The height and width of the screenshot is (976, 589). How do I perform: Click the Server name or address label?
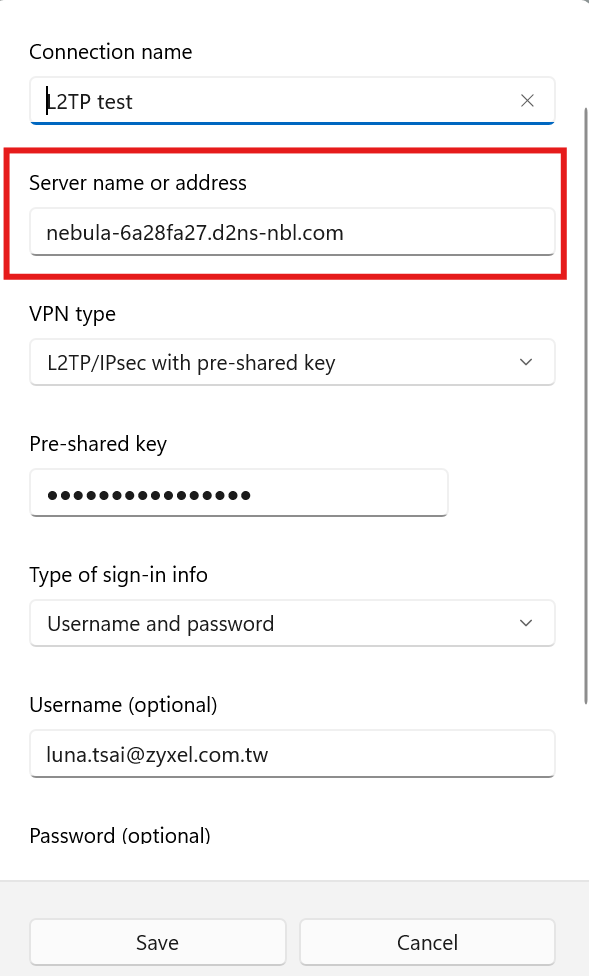click(x=138, y=183)
